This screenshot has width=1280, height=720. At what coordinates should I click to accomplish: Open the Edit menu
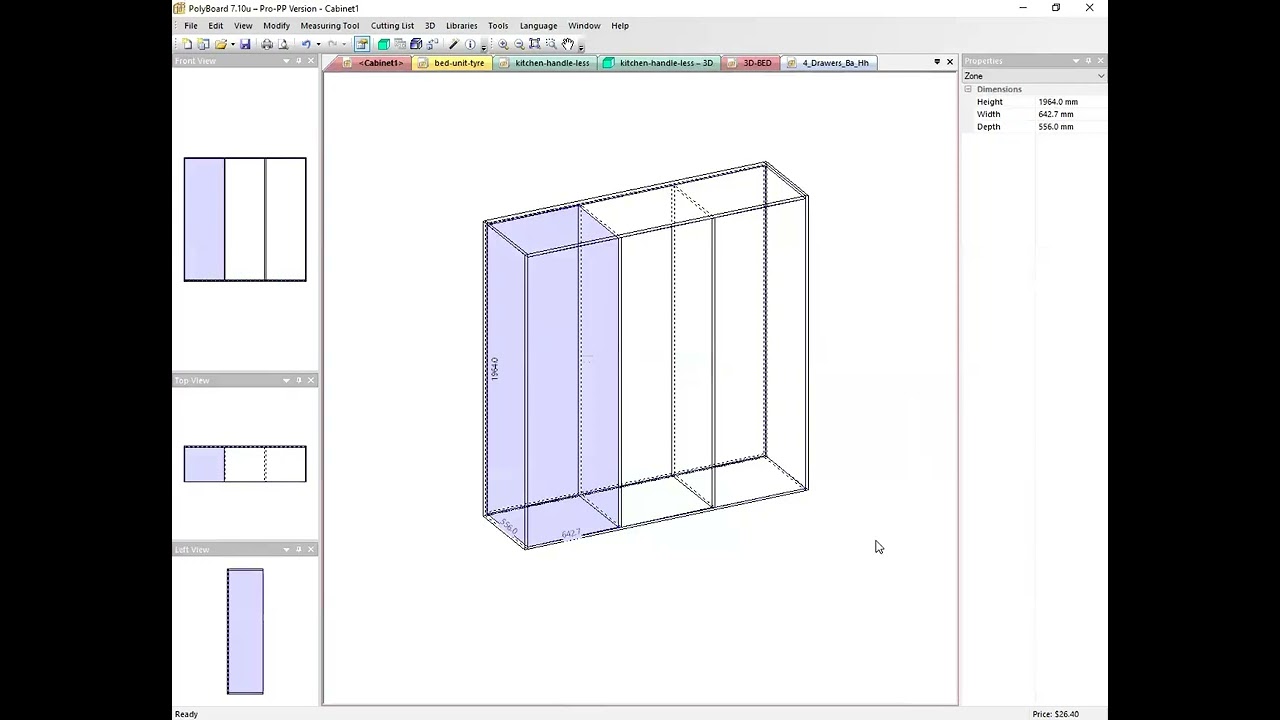(215, 26)
